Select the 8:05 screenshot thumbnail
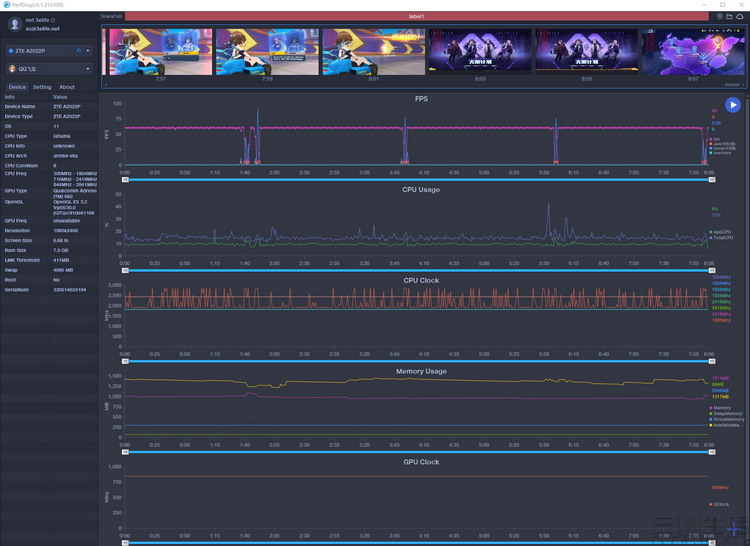 point(586,52)
